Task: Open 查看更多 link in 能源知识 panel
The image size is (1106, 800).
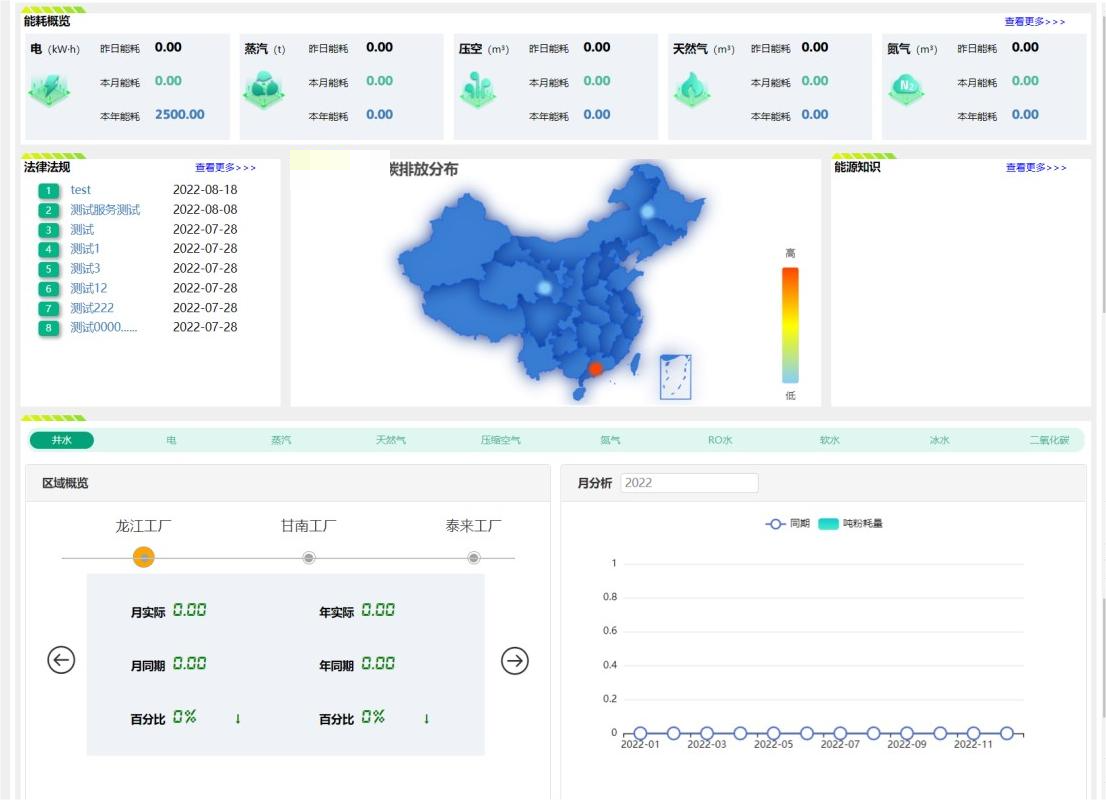Action: pos(1036,168)
